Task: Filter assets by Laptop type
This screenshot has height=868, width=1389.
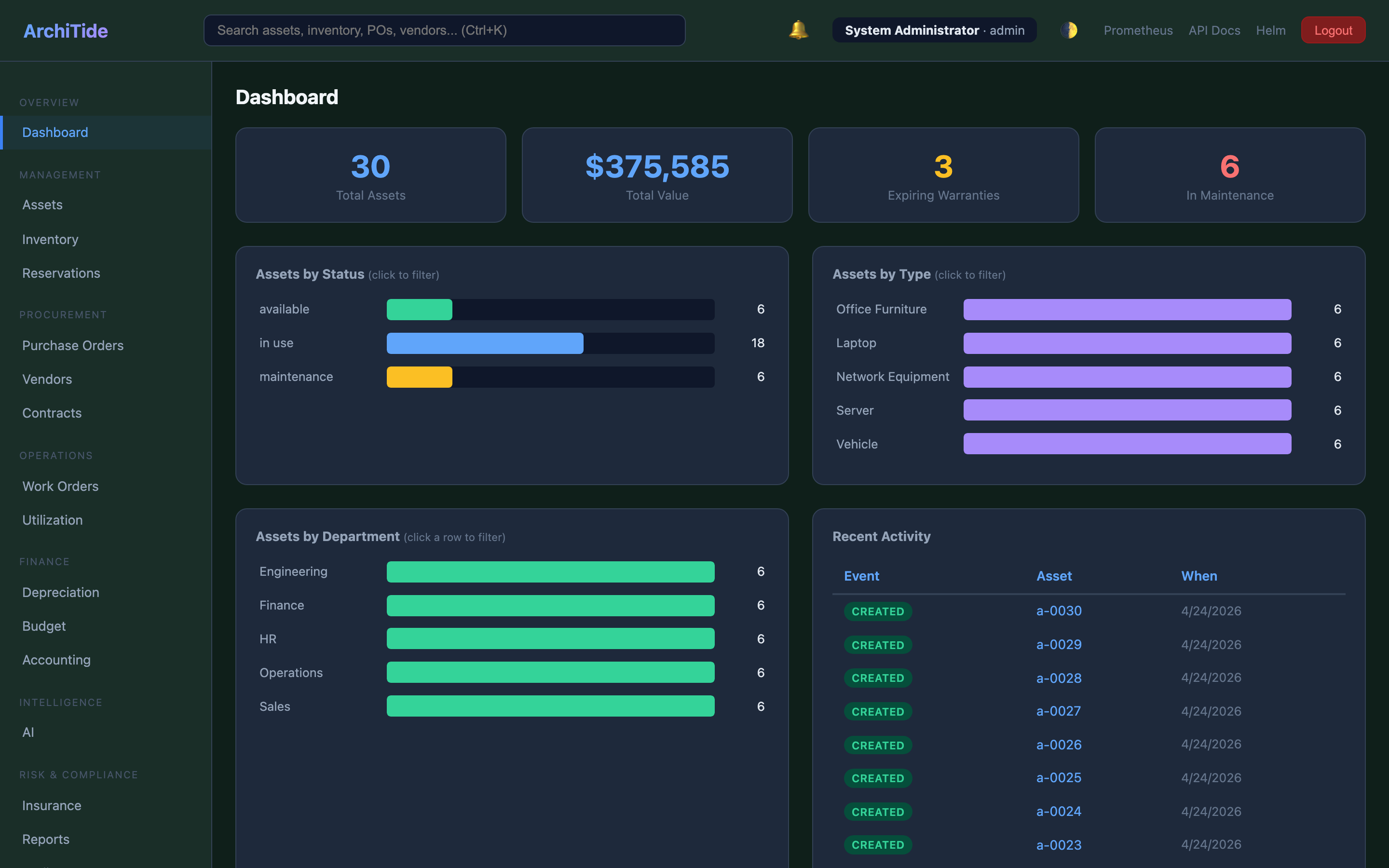Action: [x=1127, y=343]
